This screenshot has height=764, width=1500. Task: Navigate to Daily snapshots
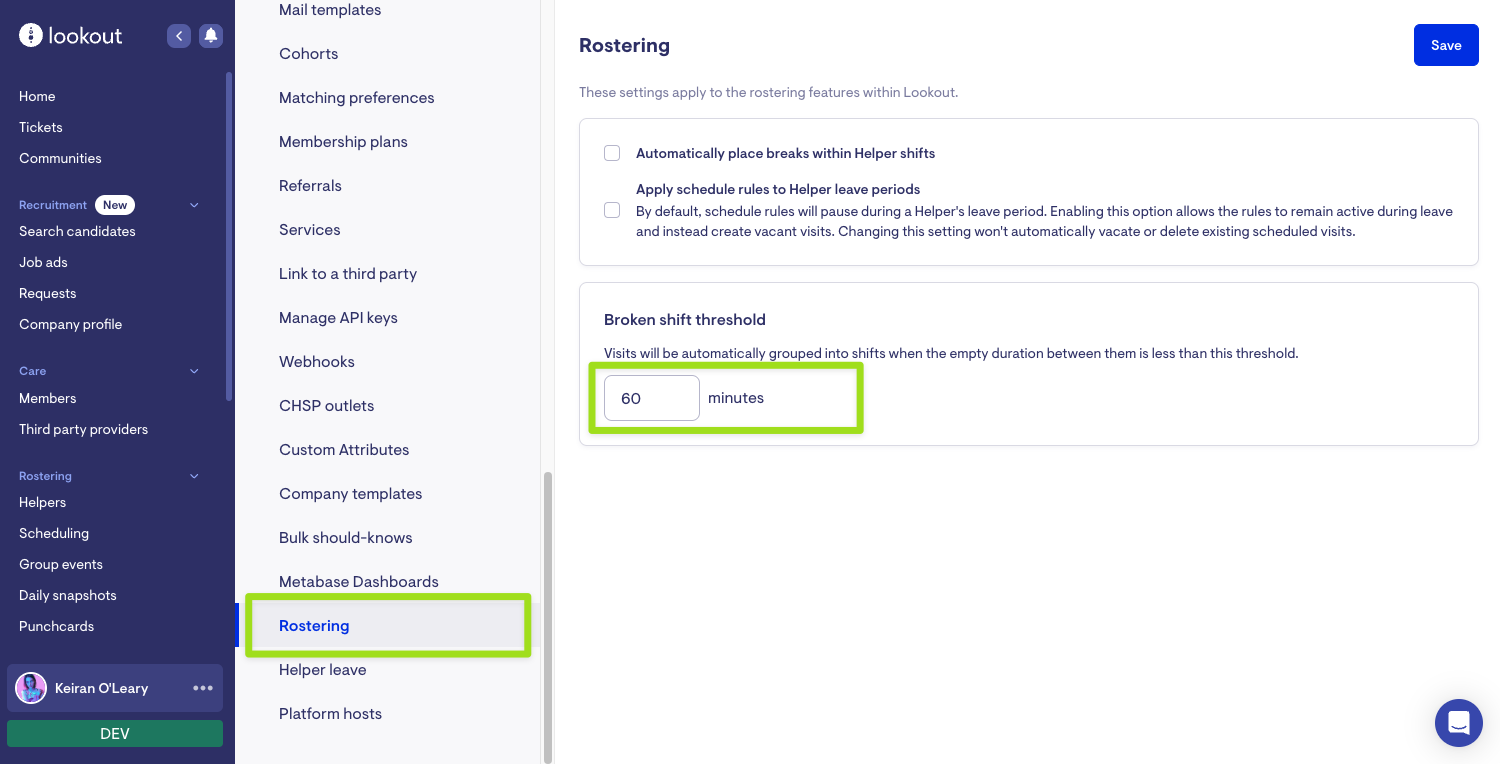[x=68, y=595]
